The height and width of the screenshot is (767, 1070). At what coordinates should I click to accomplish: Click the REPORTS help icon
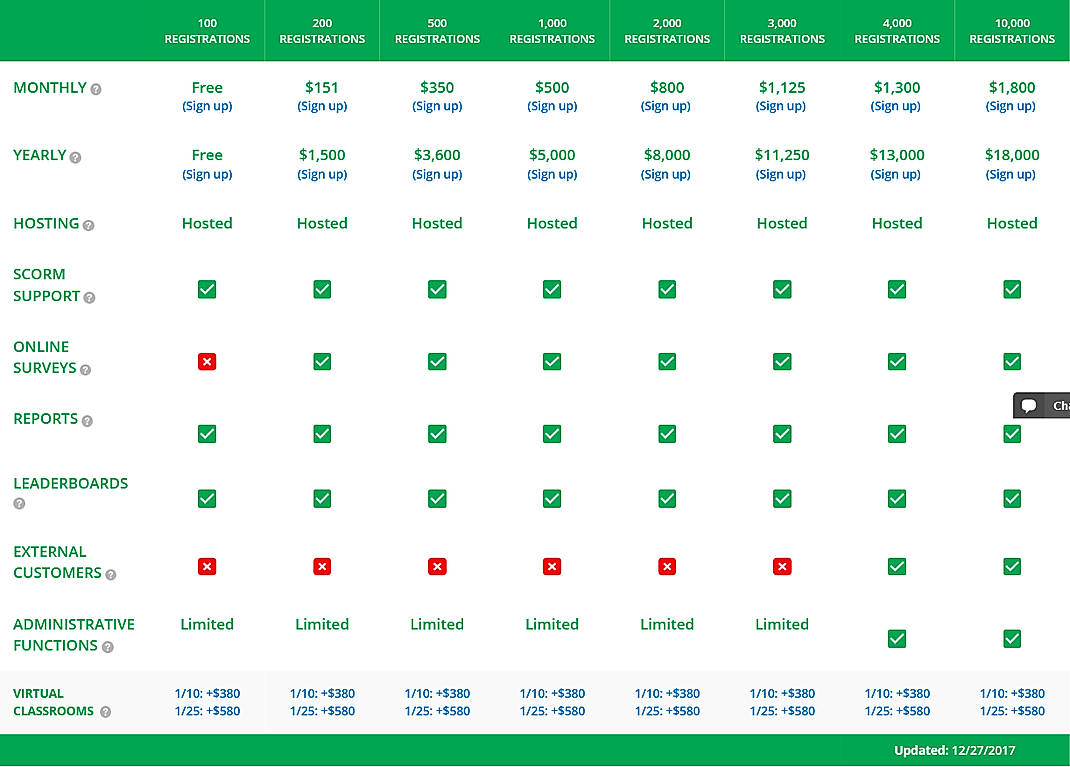pos(86,421)
